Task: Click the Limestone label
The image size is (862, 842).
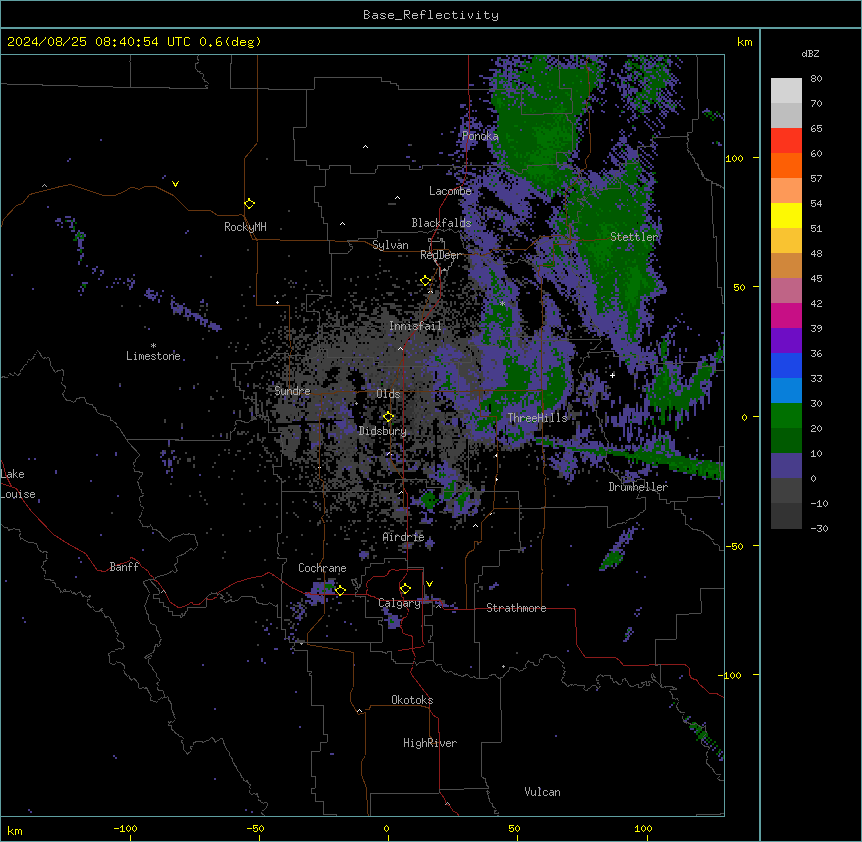Action: tap(153, 356)
